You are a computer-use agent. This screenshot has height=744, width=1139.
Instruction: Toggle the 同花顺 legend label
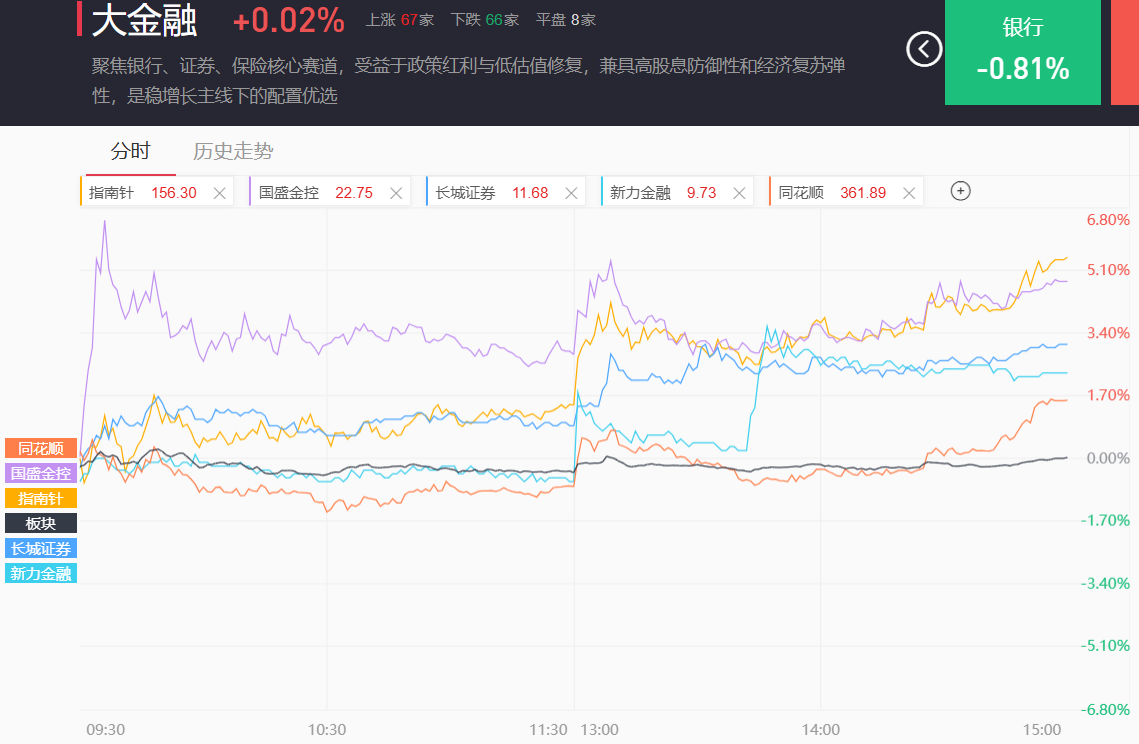[41, 448]
